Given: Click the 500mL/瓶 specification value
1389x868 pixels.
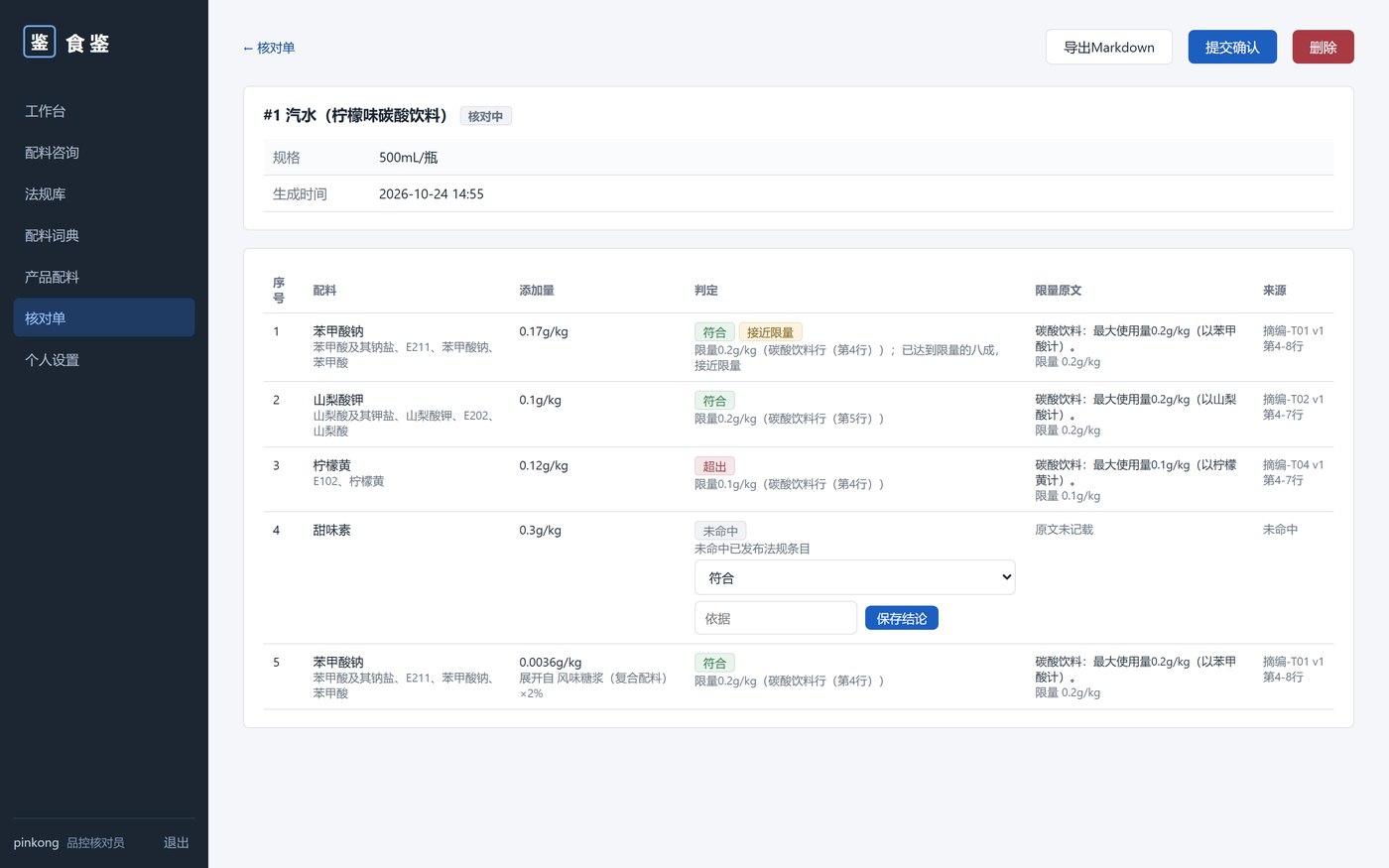Looking at the screenshot, I should 408,157.
